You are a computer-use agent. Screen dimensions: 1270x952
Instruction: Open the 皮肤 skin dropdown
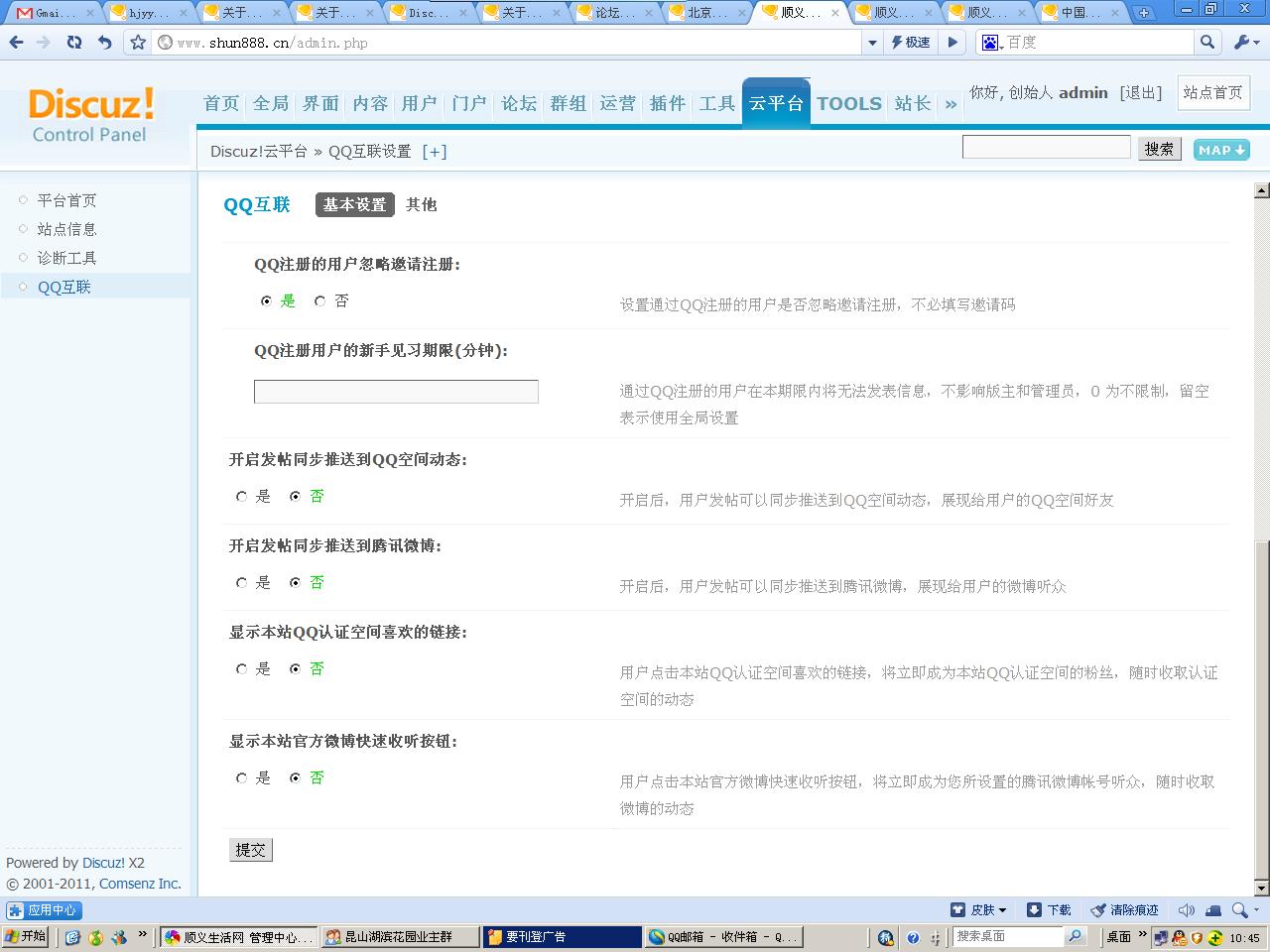(x=978, y=910)
